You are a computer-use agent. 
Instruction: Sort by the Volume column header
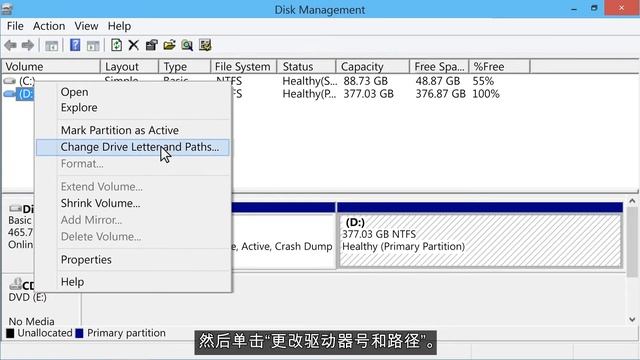51,67
